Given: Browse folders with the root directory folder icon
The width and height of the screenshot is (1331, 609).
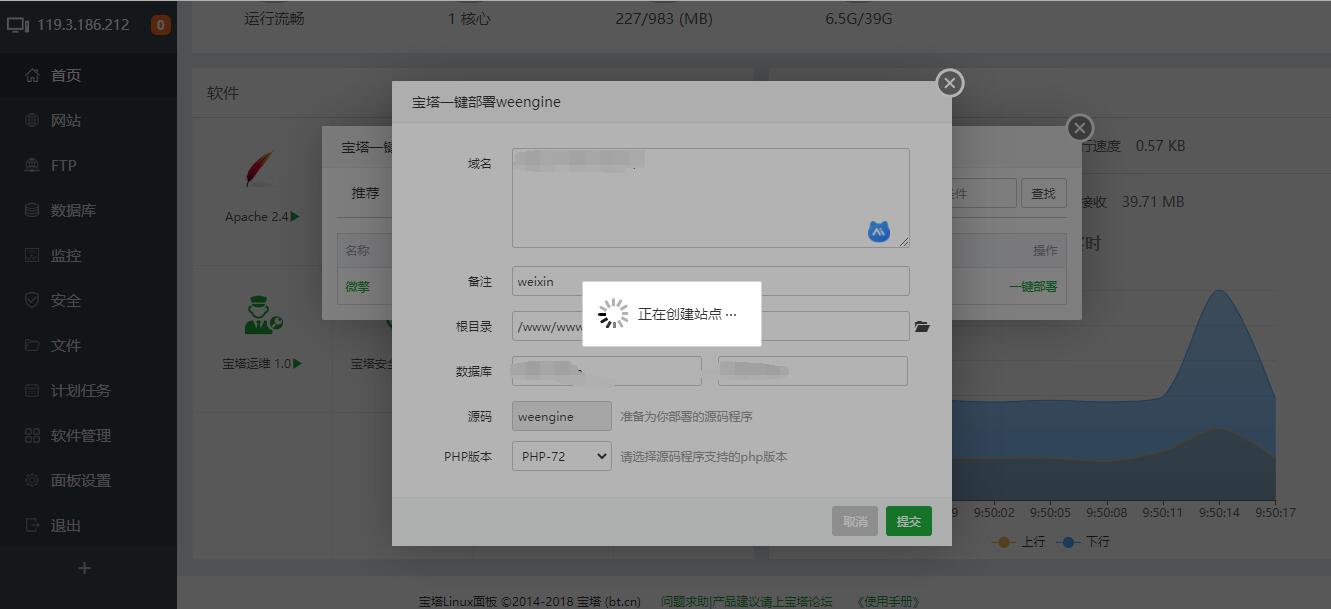Looking at the screenshot, I should click(922, 326).
